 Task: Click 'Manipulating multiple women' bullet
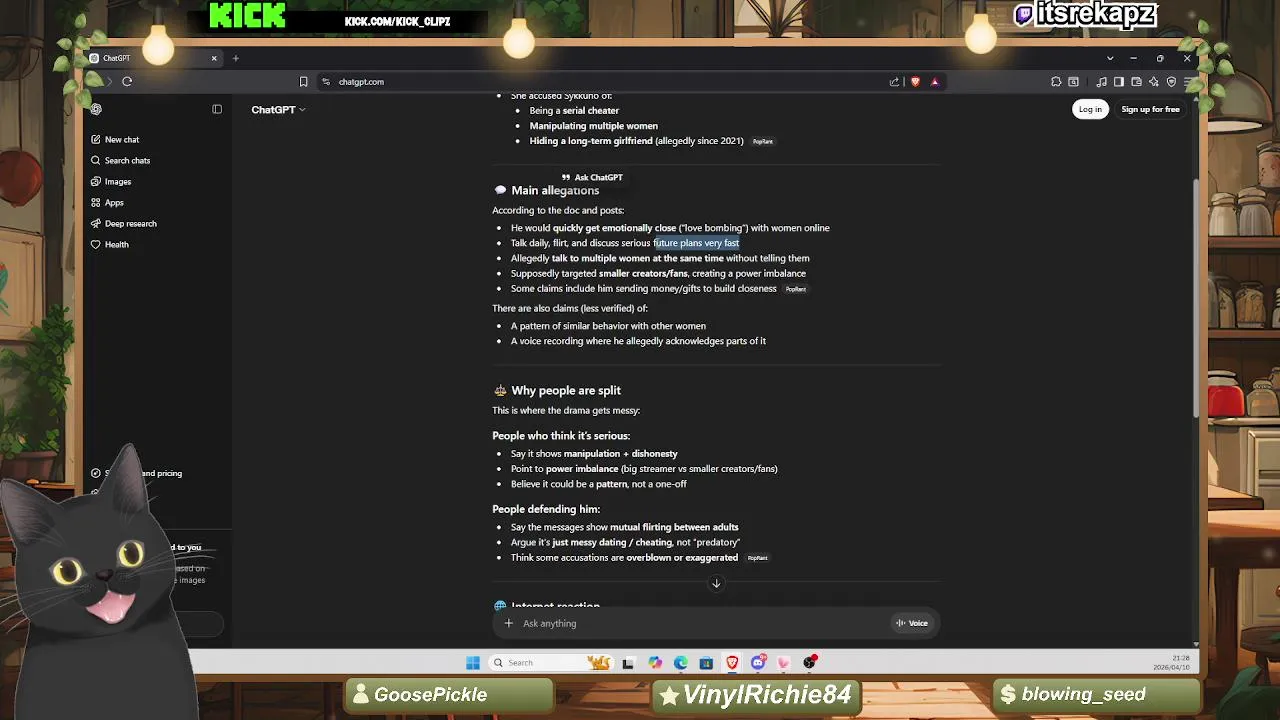pos(593,126)
